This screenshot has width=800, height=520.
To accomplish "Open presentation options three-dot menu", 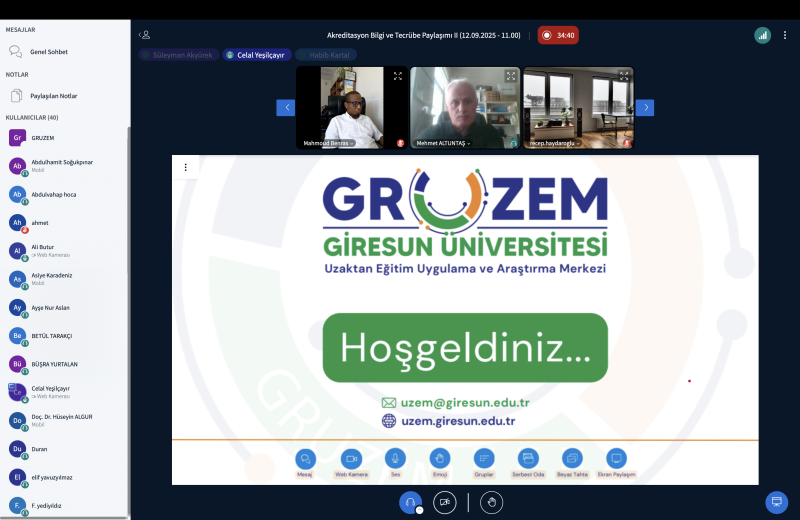I will [186, 167].
